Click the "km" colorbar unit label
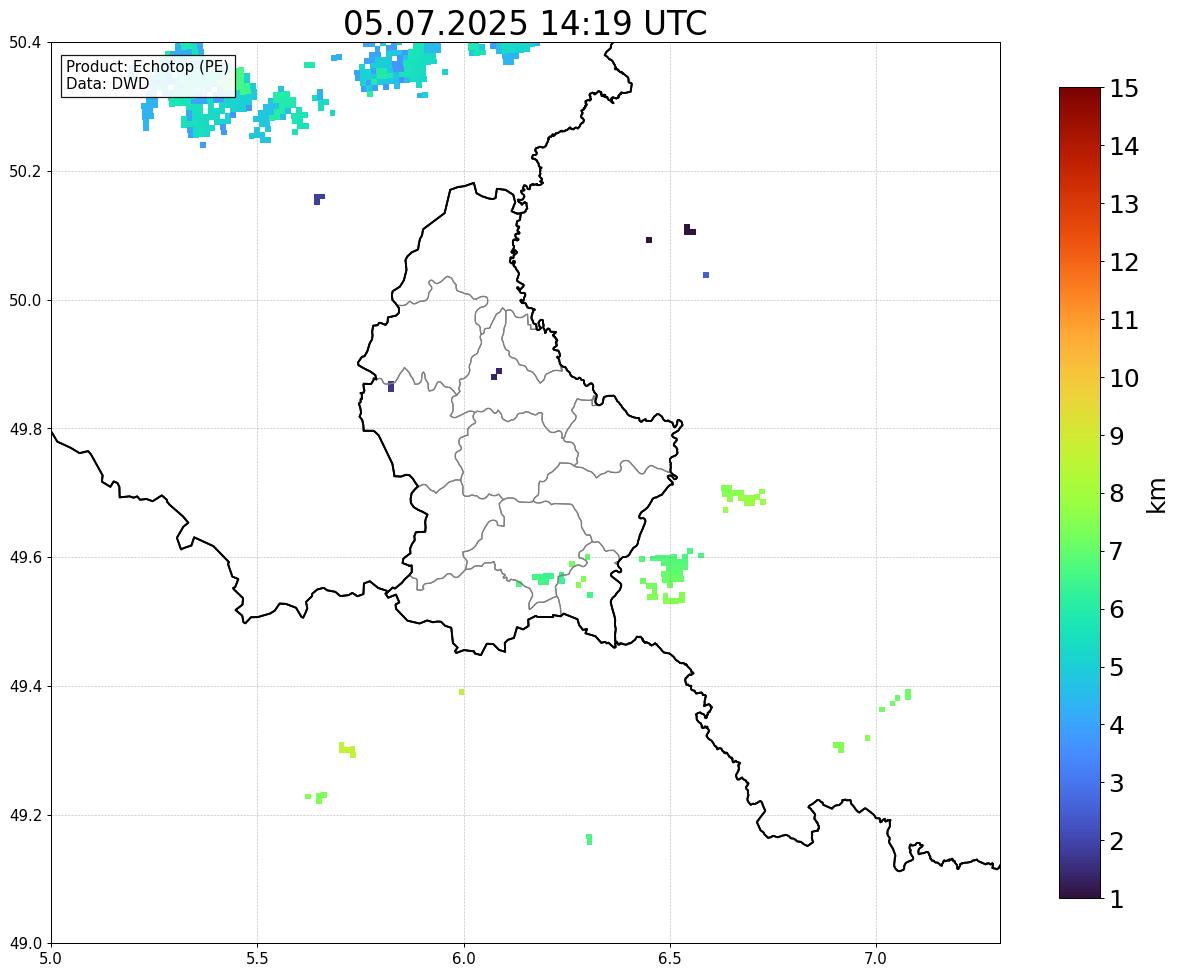Viewport: 1178px width, 976px height. (1157, 496)
